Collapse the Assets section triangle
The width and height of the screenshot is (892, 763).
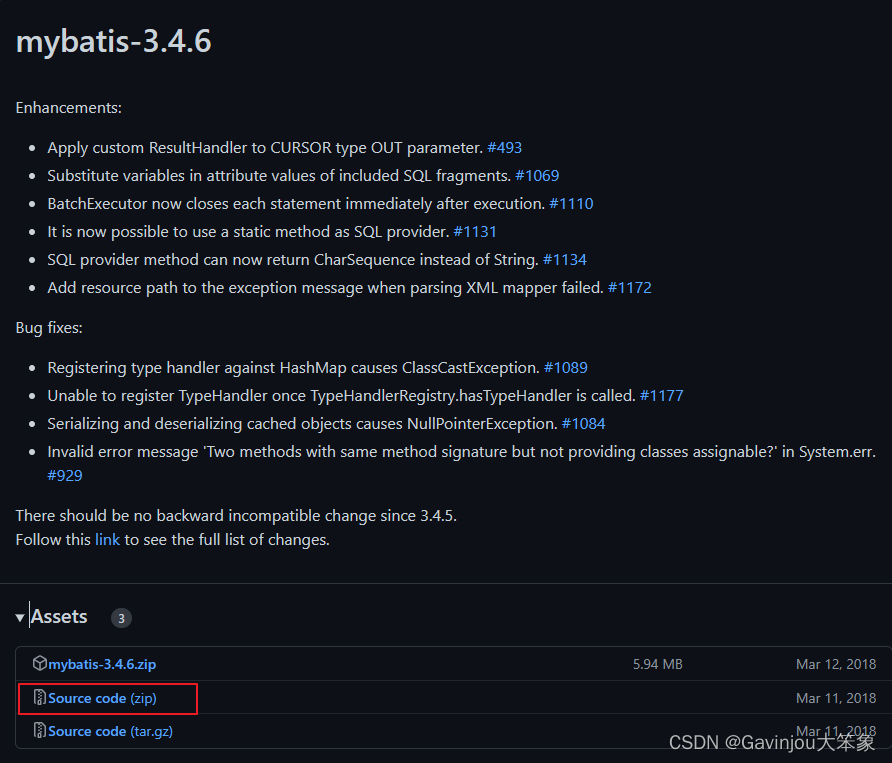tap(20, 618)
